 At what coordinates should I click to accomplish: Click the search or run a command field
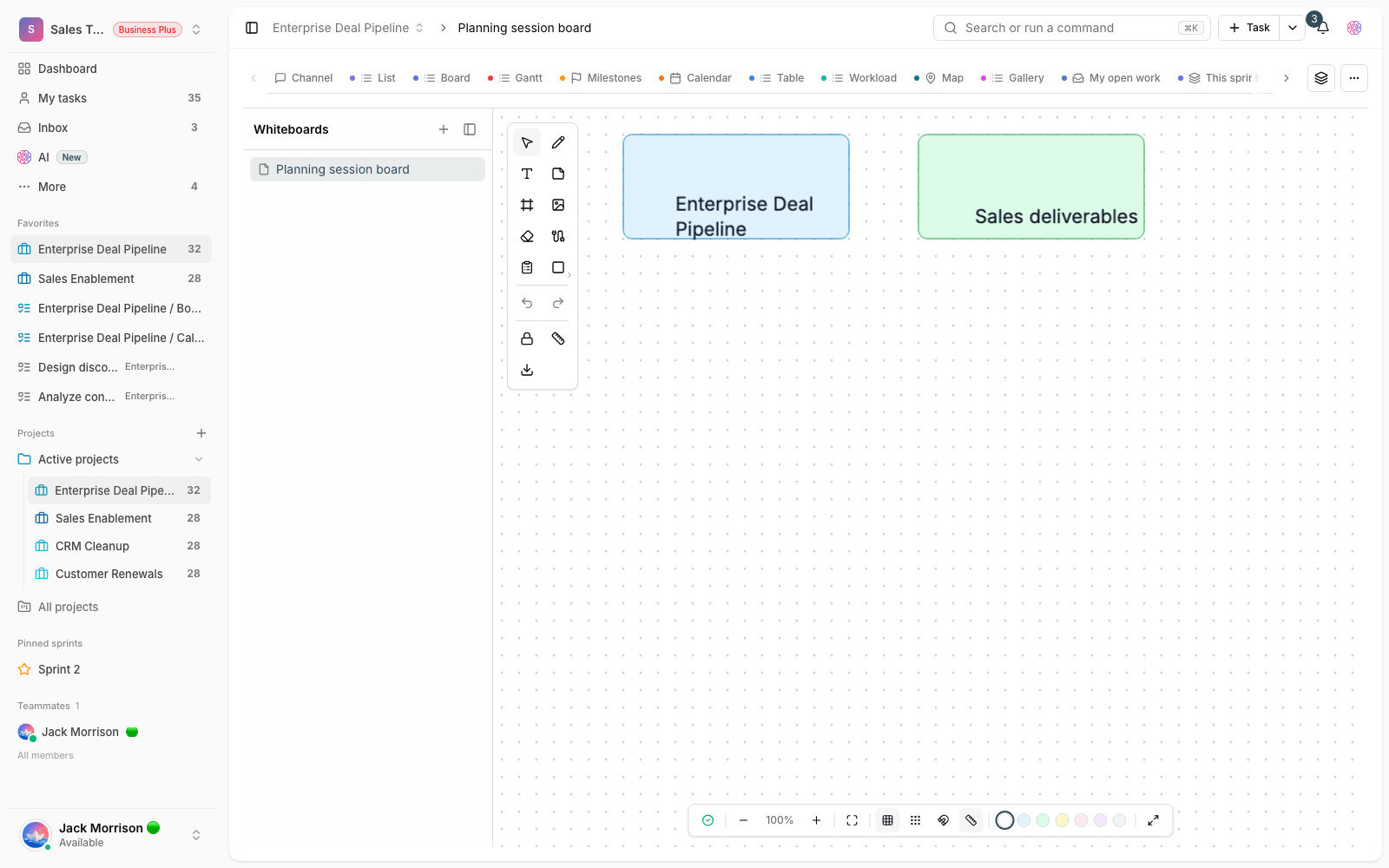pyautogui.click(x=1072, y=28)
